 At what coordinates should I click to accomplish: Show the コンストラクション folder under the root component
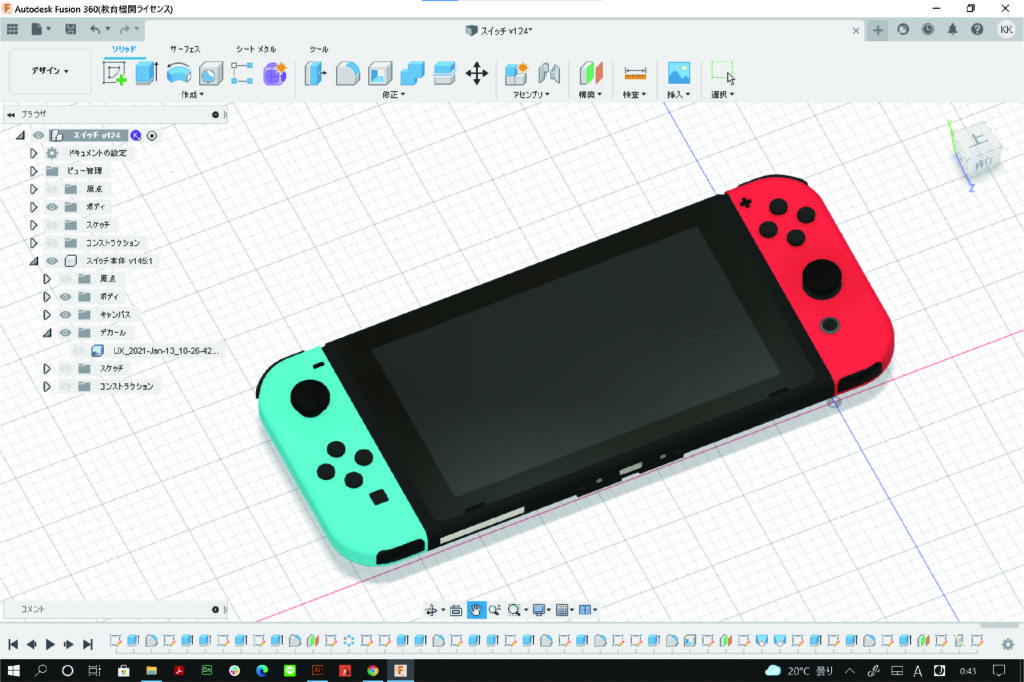[x=52, y=243]
